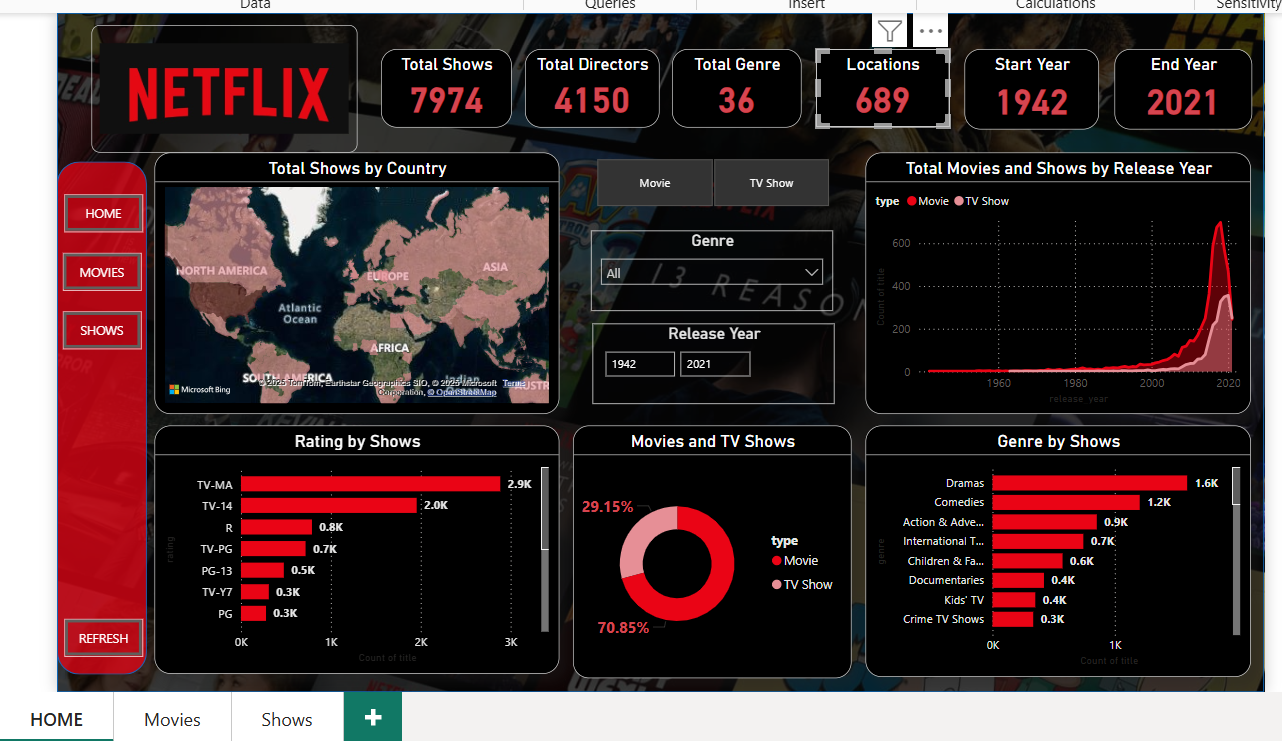Image resolution: width=1282 pixels, height=741 pixels.
Task: Add a new page with plus icon
Action: (x=373, y=718)
